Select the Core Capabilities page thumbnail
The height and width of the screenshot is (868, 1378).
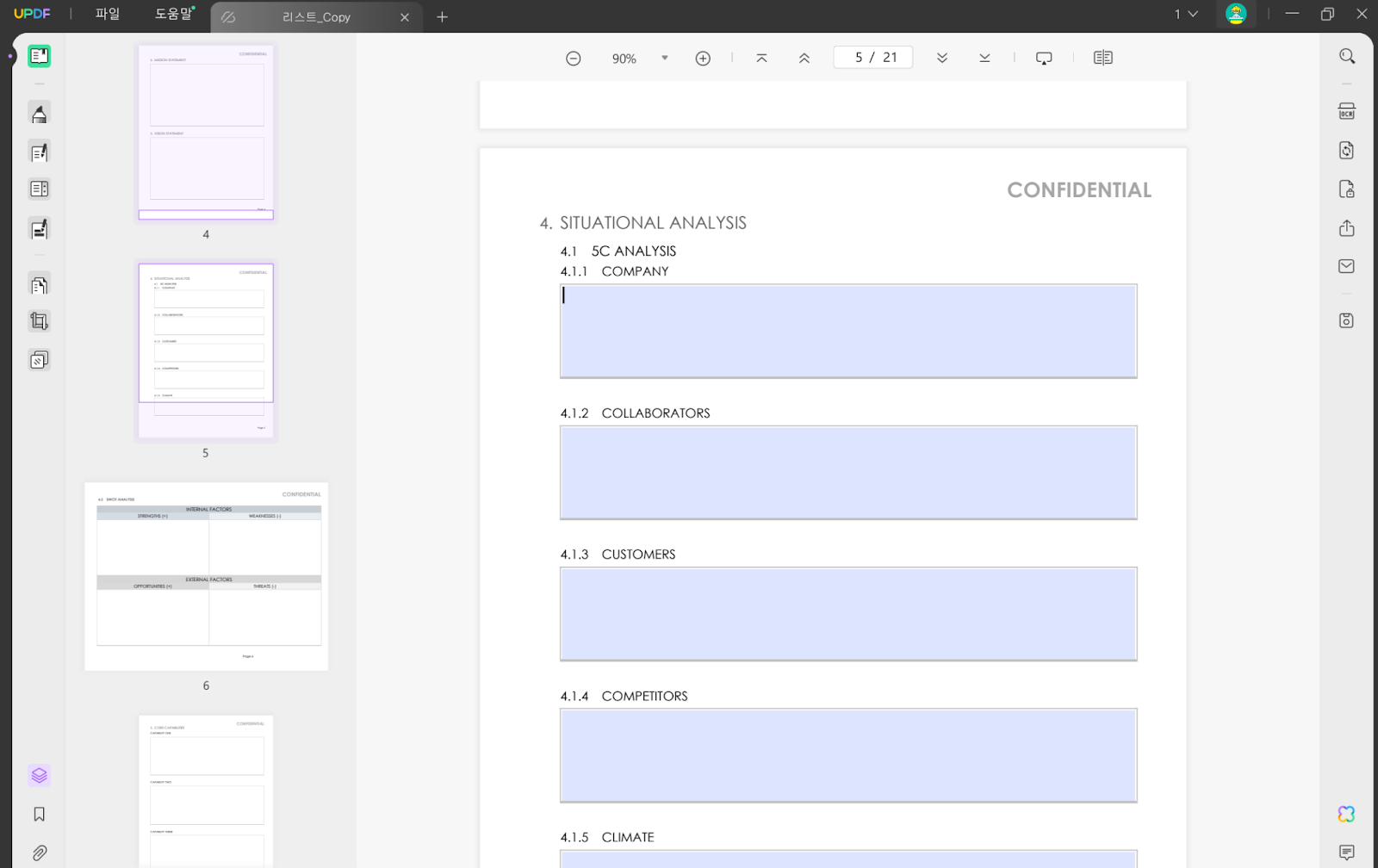coord(206,791)
